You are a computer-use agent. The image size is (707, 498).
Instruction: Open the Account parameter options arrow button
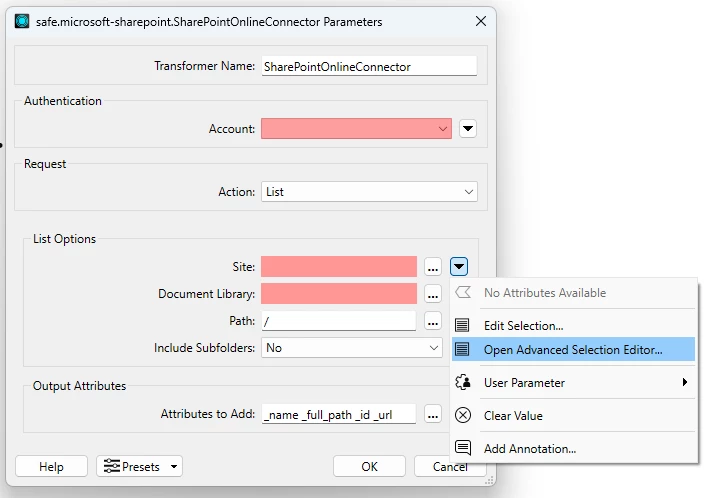coord(468,129)
